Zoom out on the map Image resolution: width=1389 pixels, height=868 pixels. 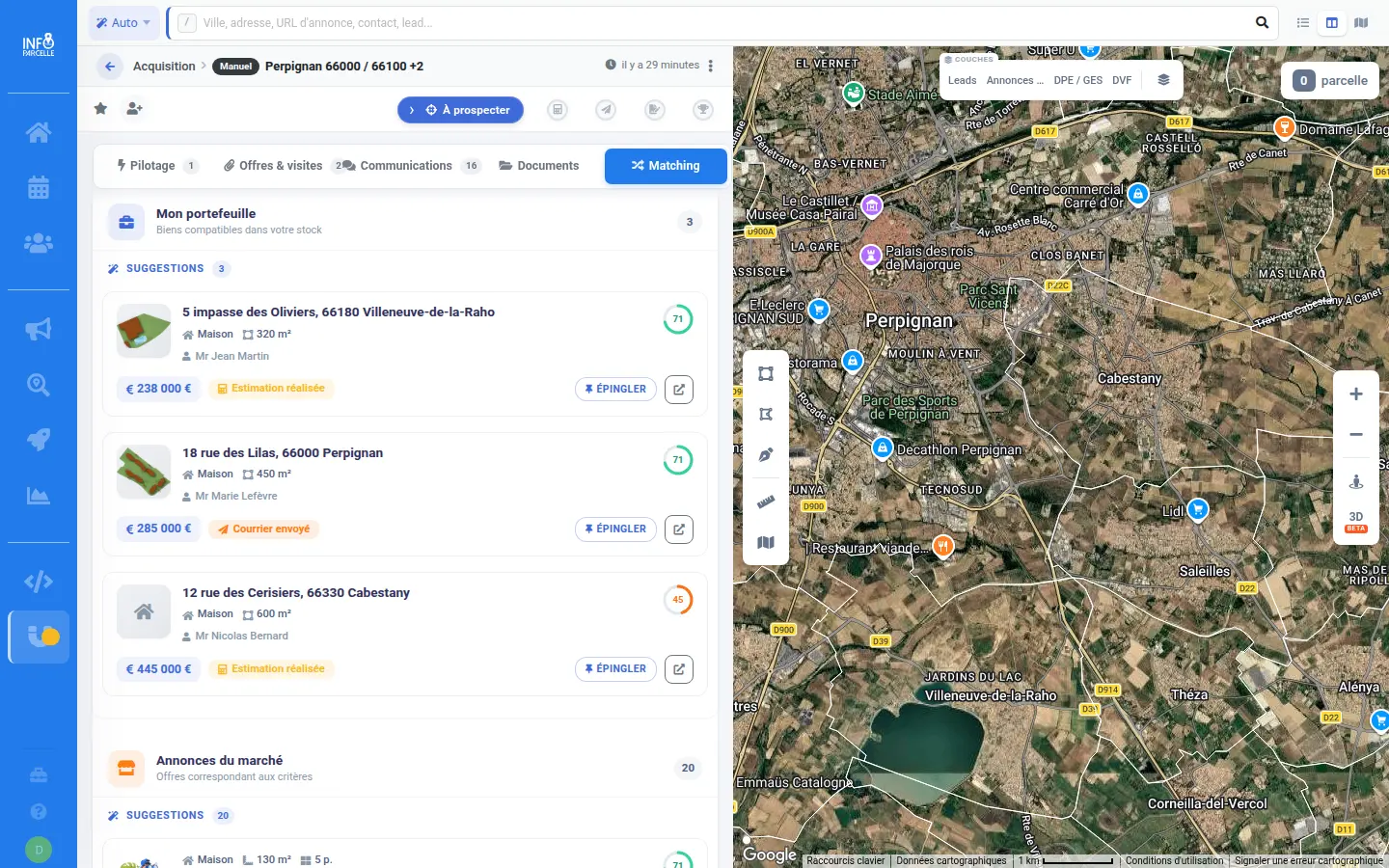pos(1356,435)
